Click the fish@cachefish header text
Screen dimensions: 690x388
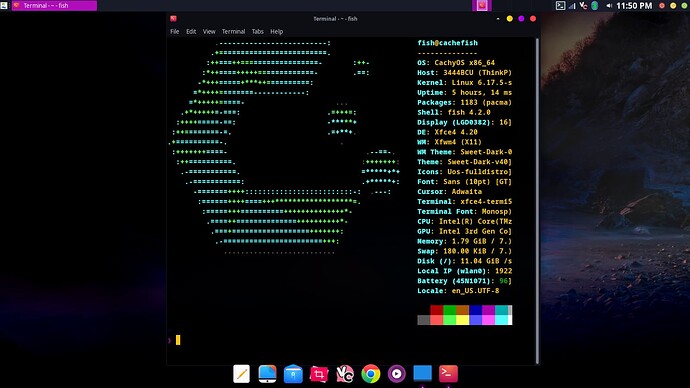pyautogui.click(x=448, y=43)
